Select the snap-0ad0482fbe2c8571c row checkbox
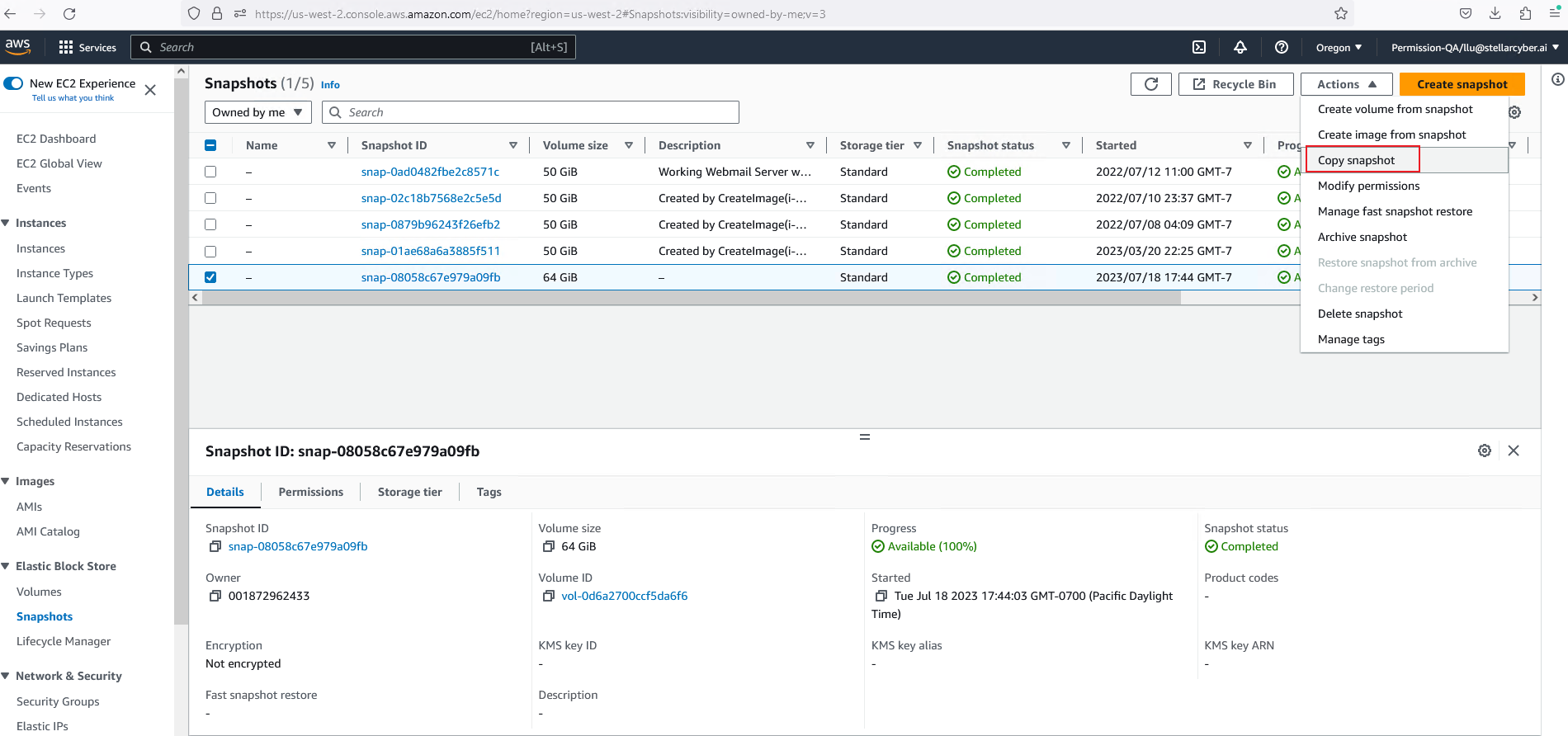 (210, 172)
